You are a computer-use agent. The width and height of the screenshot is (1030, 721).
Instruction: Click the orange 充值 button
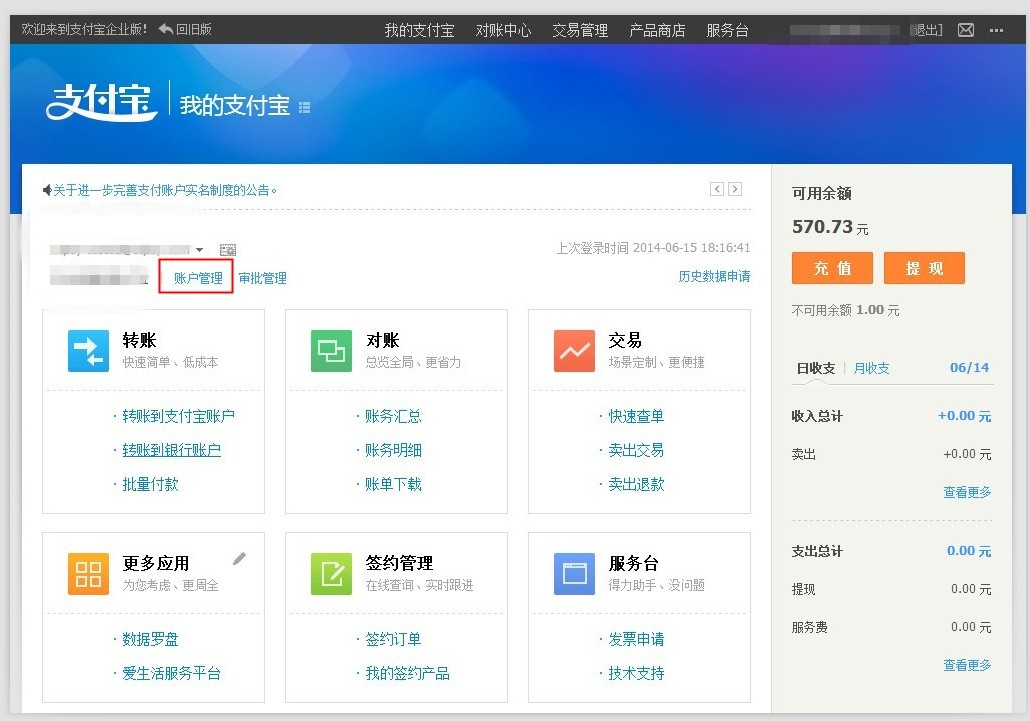click(x=832, y=268)
